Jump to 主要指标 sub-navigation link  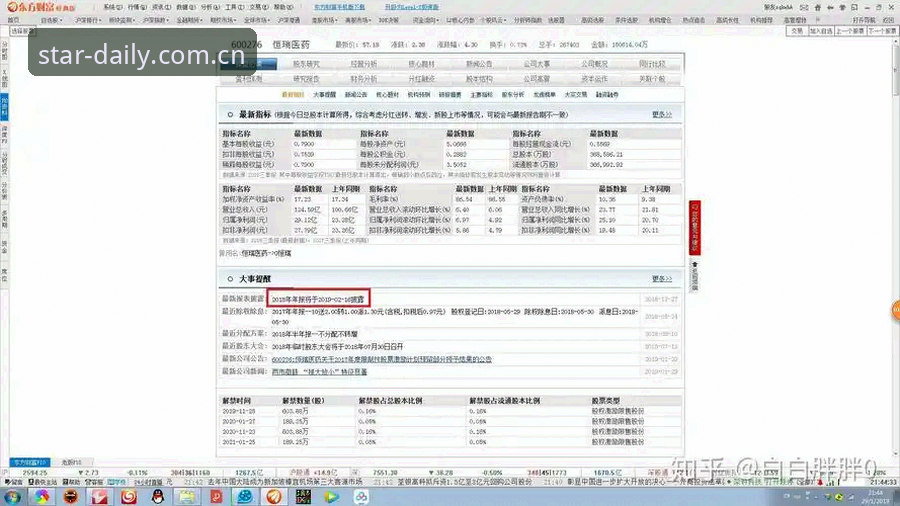click(x=482, y=95)
